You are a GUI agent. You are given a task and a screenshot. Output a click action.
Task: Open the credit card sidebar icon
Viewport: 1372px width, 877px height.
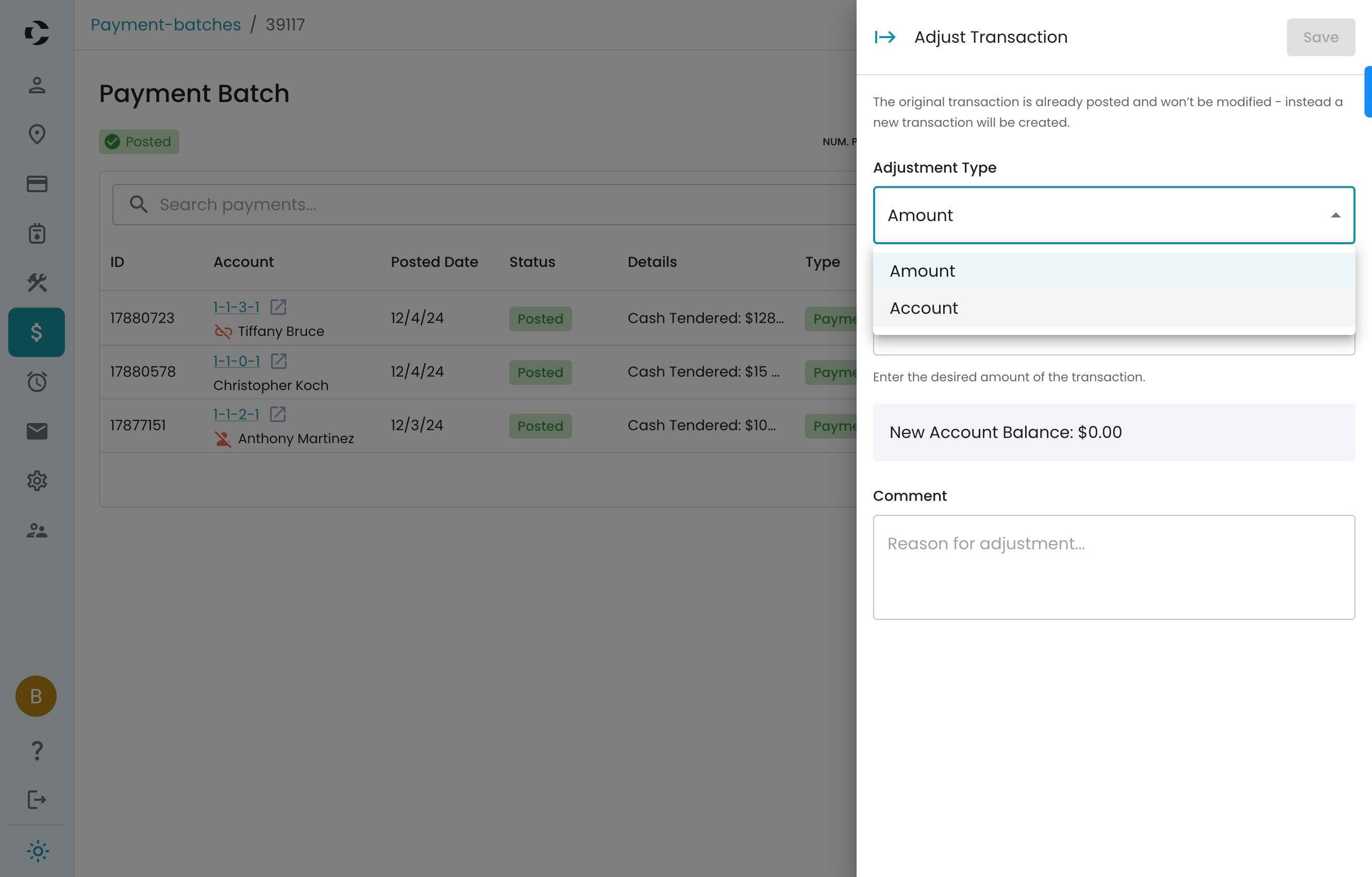point(37,184)
